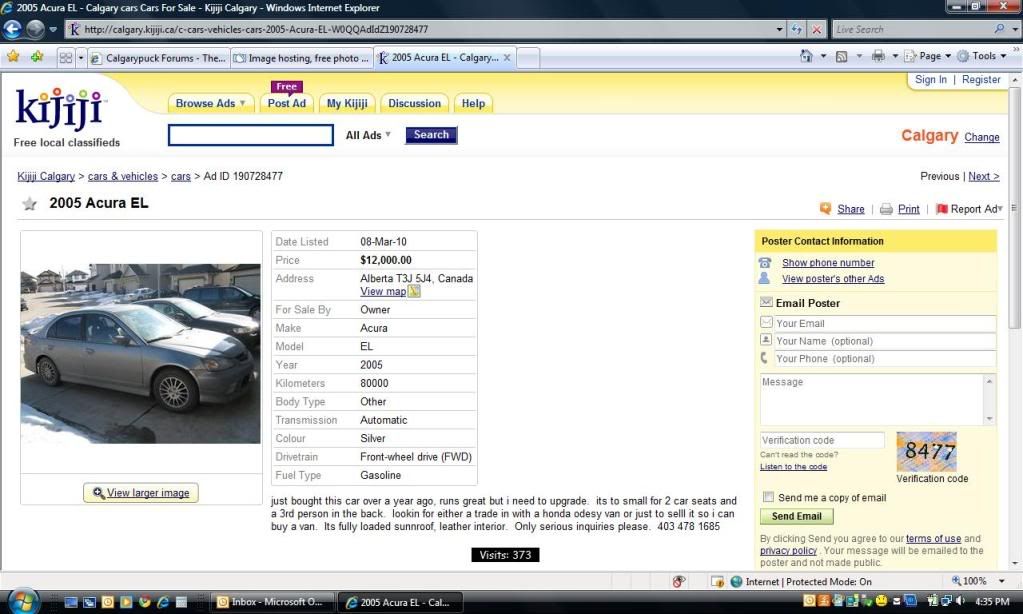
Task: Switch to Calgarypuck Forums tab
Action: point(158,58)
